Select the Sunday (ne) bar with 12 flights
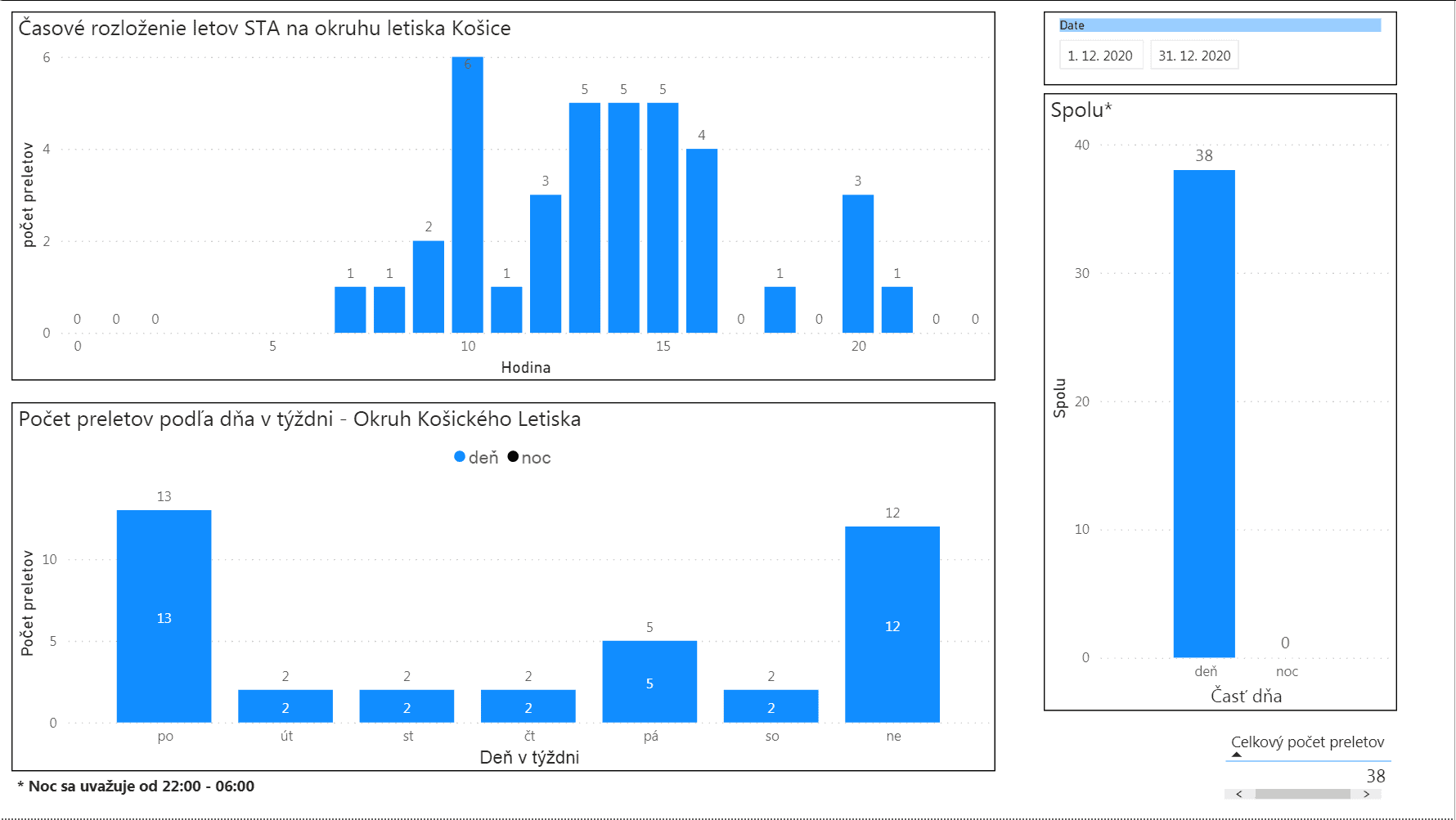The image size is (1456, 820). [x=892, y=624]
